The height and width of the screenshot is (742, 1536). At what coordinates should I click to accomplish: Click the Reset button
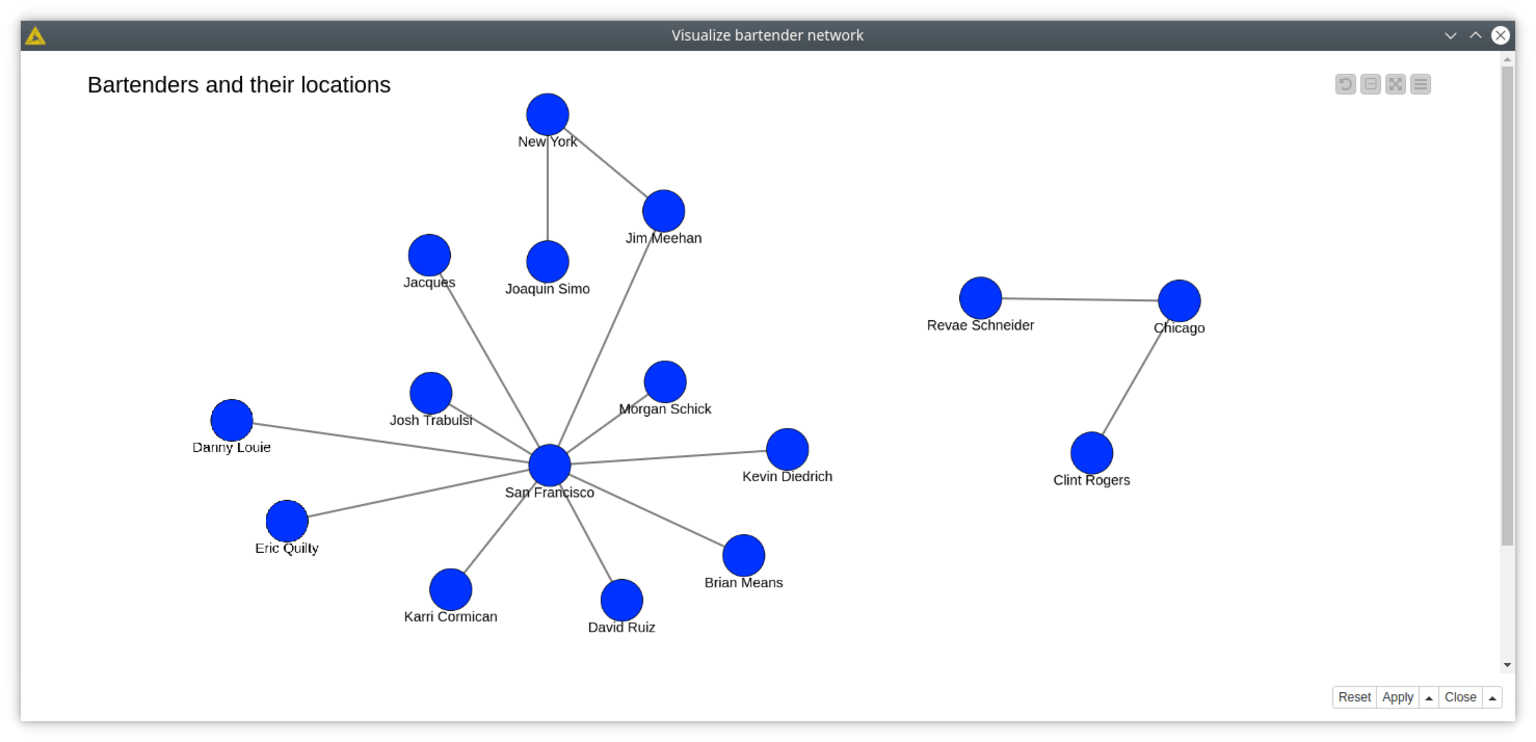coord(1354,697)
